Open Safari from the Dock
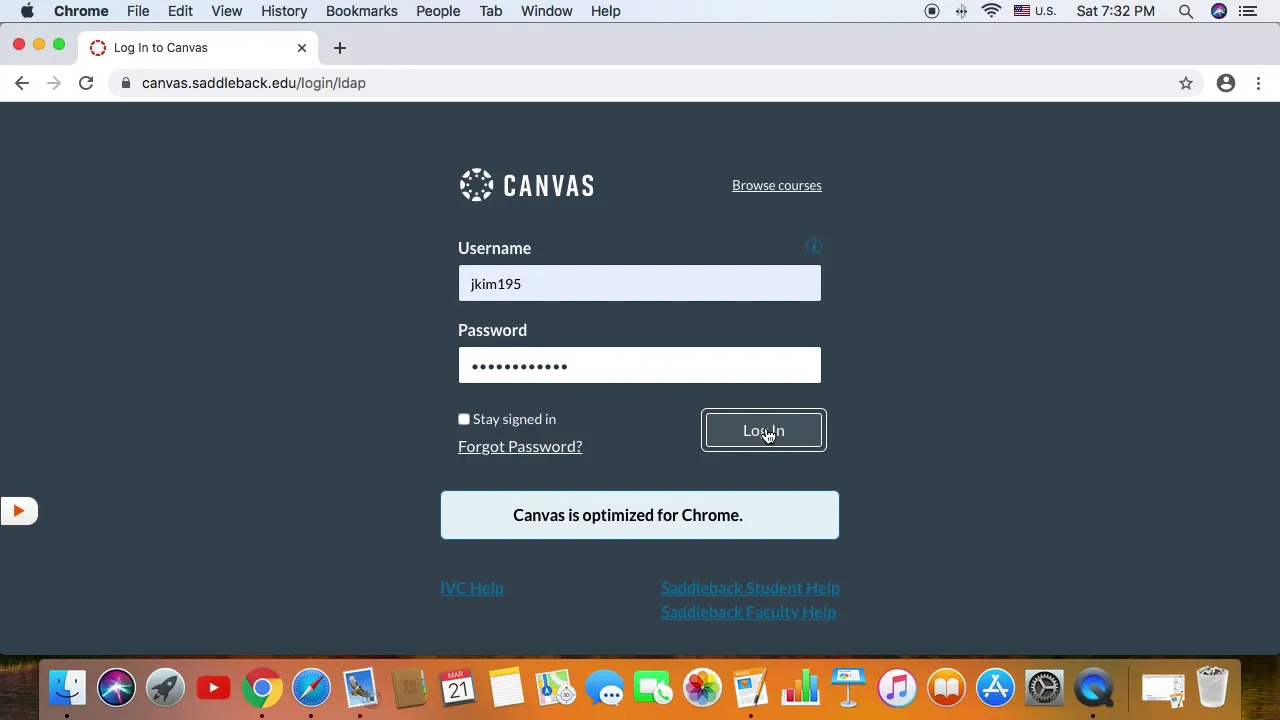 click(x=311, y=688)
